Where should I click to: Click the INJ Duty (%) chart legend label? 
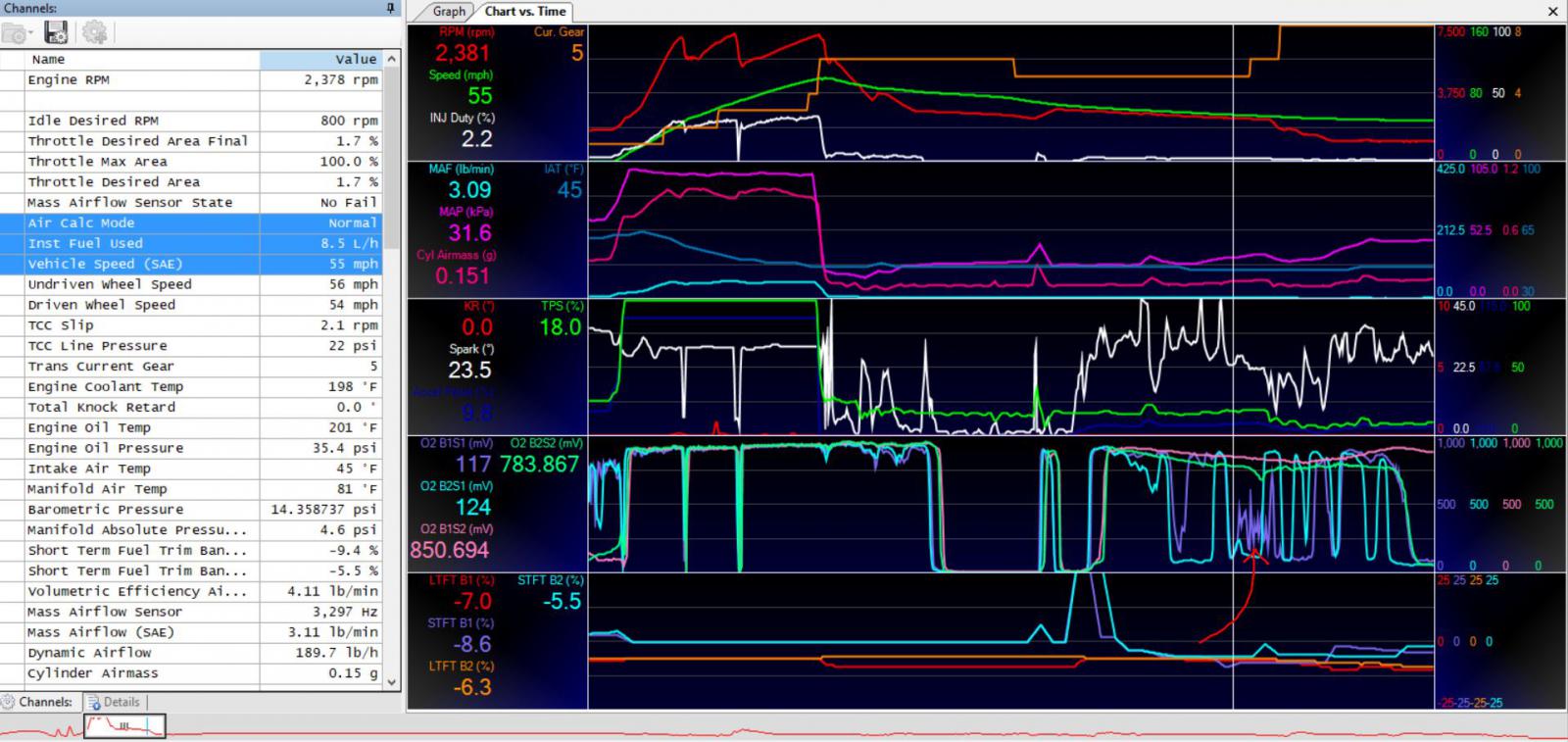[x=463, y=118]
